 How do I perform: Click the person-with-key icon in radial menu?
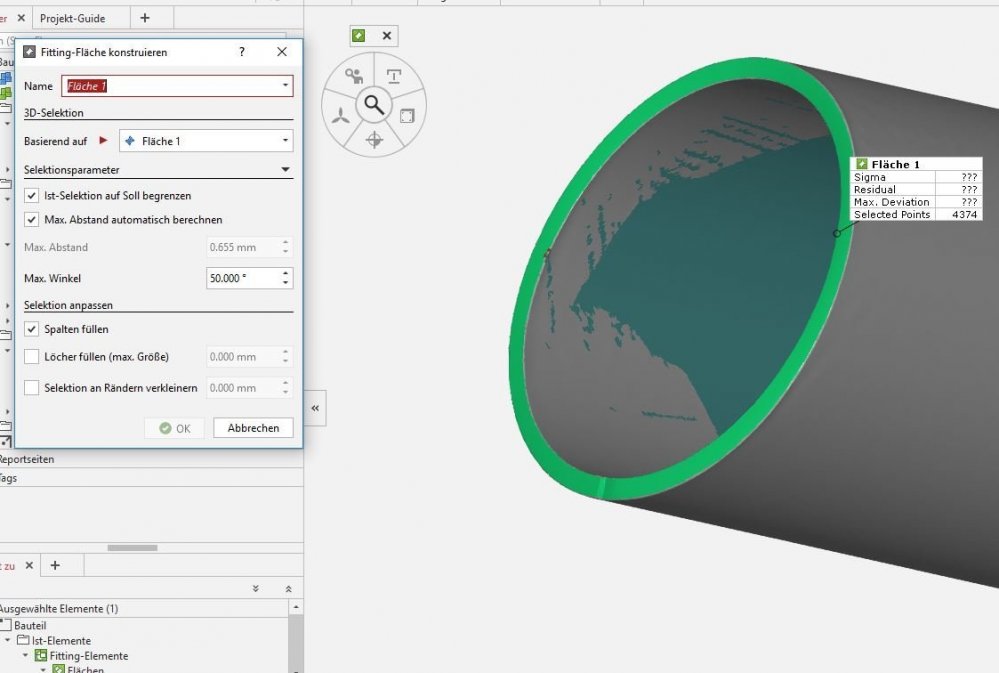click(353, 75)
